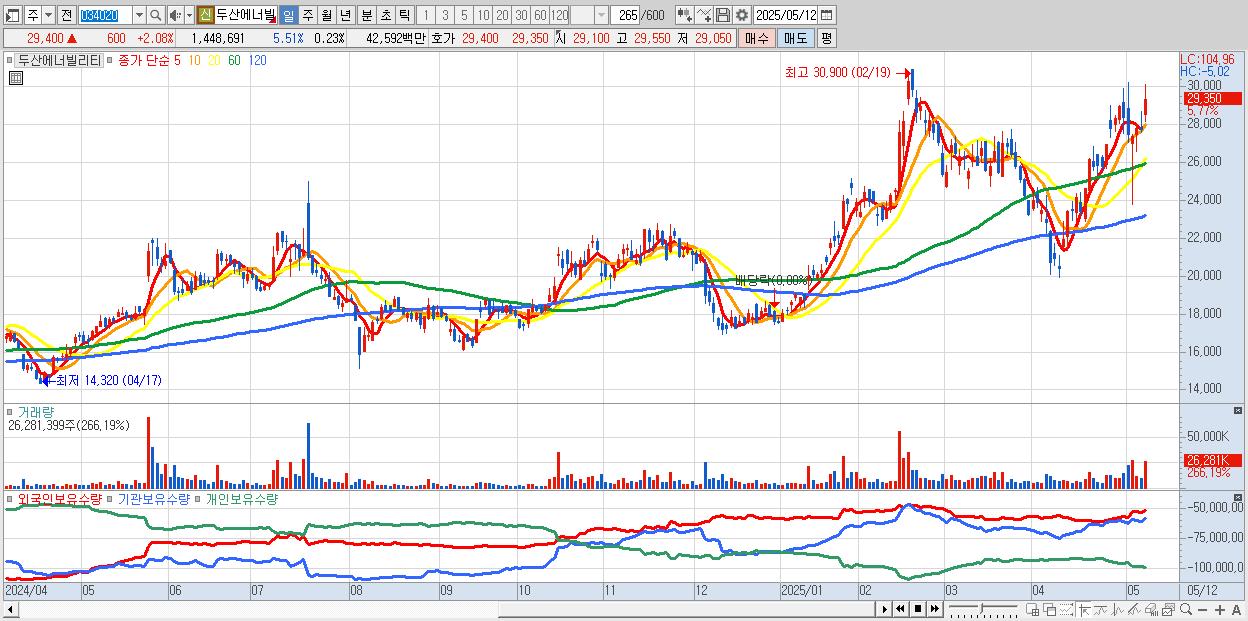1248x621 pixels.
Task: Click the 전 button
Action: coord(66,16)
